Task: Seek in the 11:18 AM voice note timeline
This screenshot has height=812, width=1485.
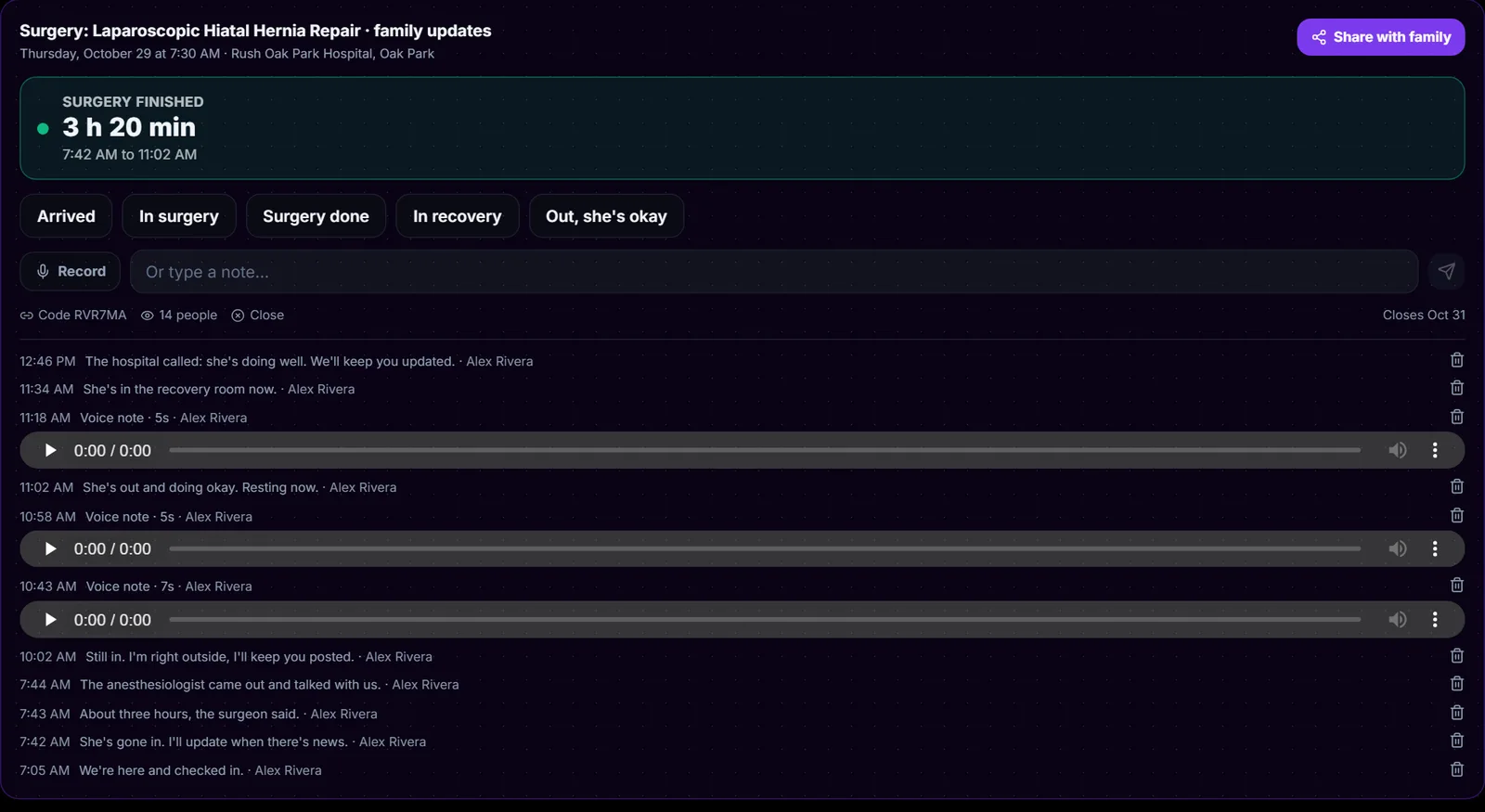Action: (x=765, y=450)
